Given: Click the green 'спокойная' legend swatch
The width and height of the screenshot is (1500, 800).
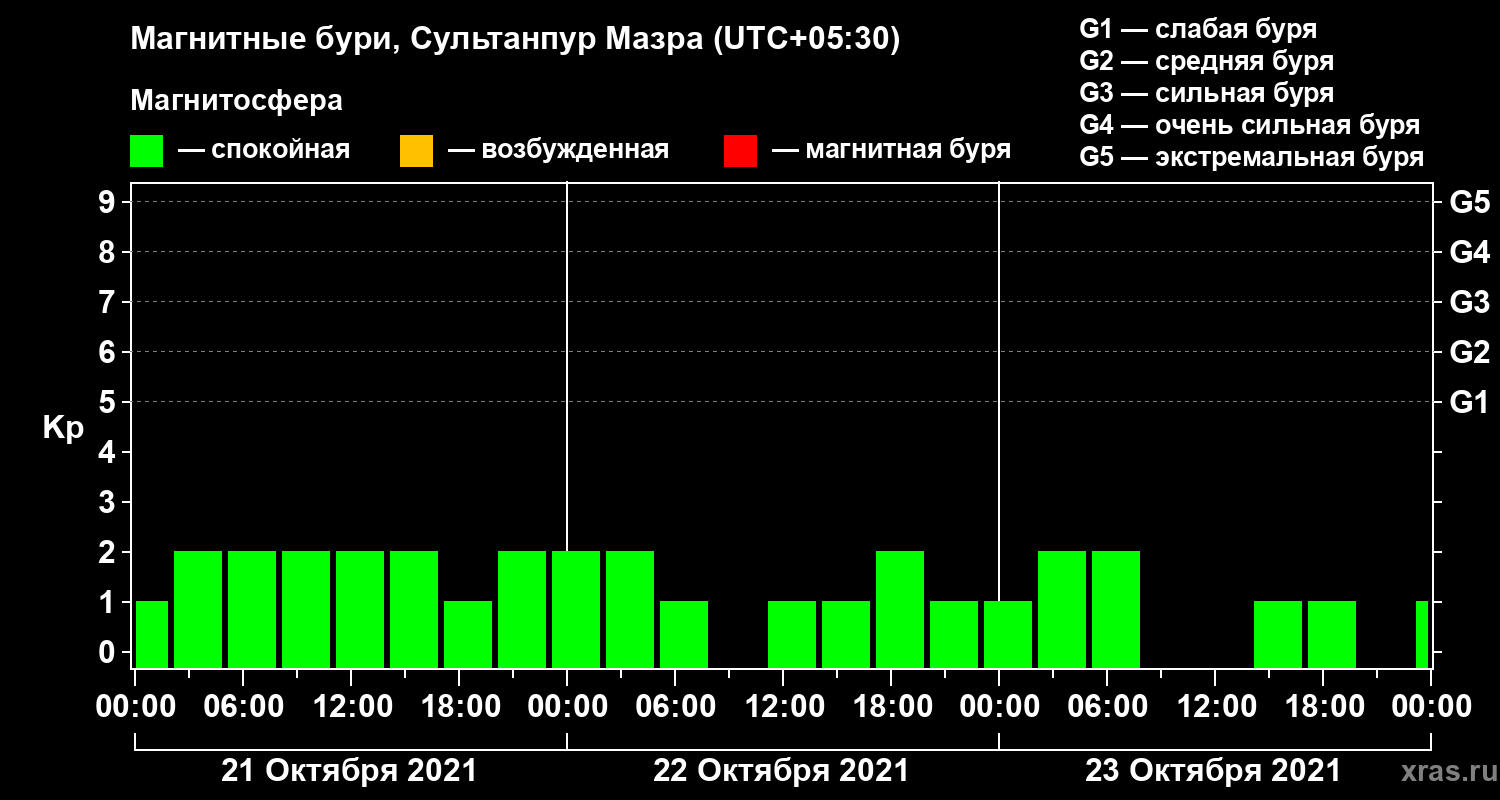Looking at the screenshot, I should point(146,151).
